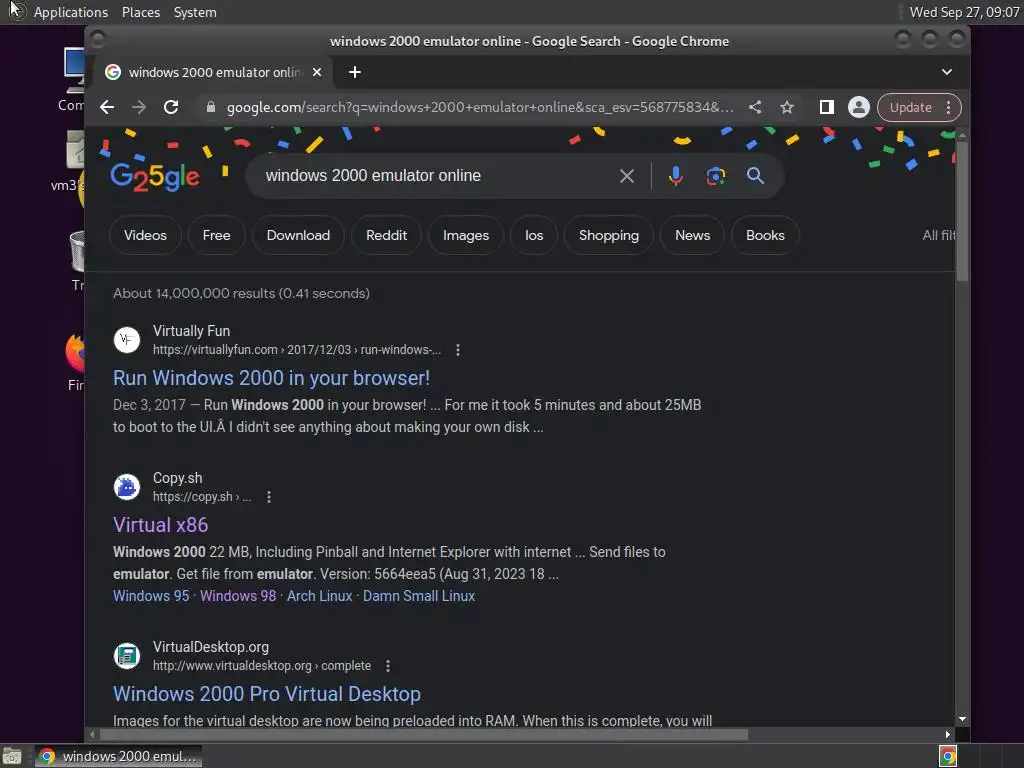Click the scroll right arrow on horizontal scrollbar
This screenshot has width=1024, height=768.
[x=948, y=735]
